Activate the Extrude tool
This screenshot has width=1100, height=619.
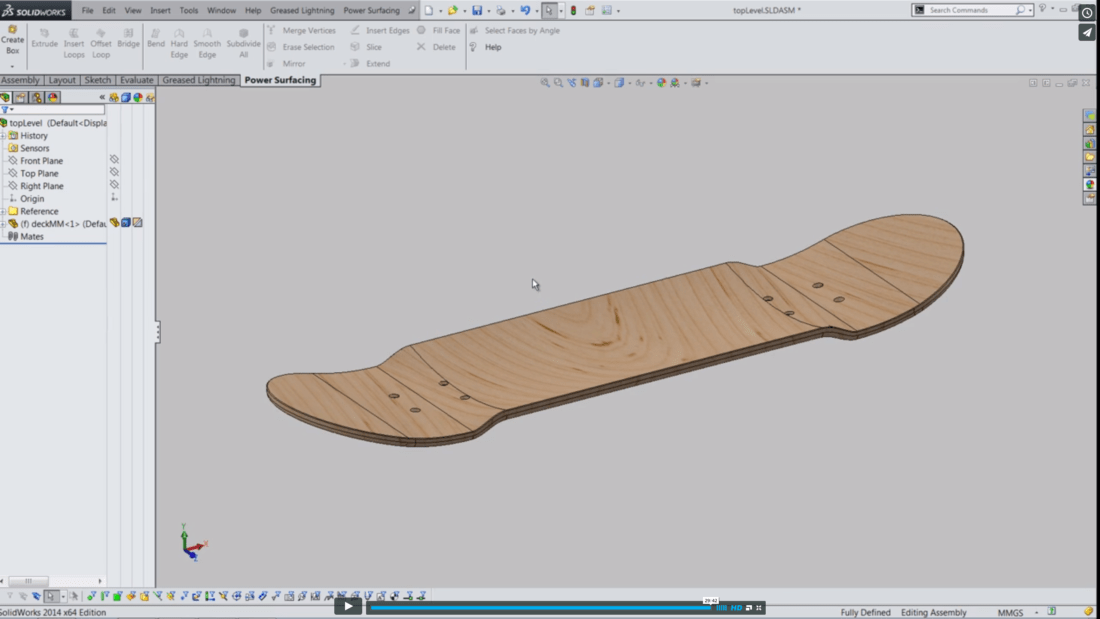tap(44, 40)
